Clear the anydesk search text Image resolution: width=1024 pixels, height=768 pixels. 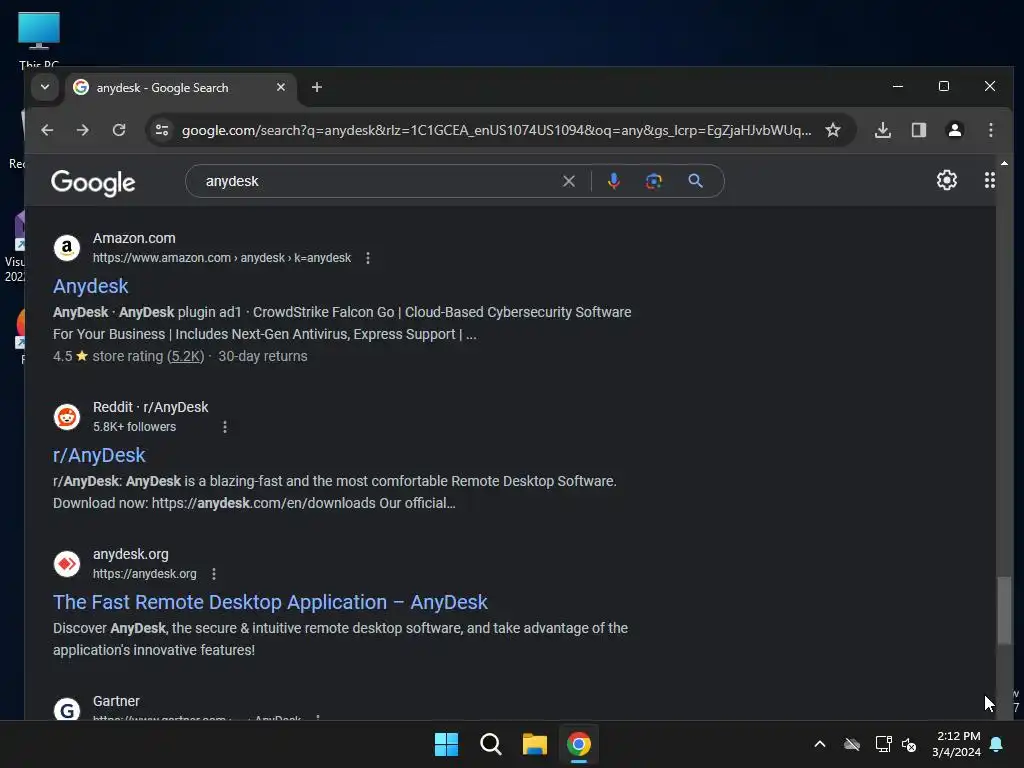(x=569, y=181)
